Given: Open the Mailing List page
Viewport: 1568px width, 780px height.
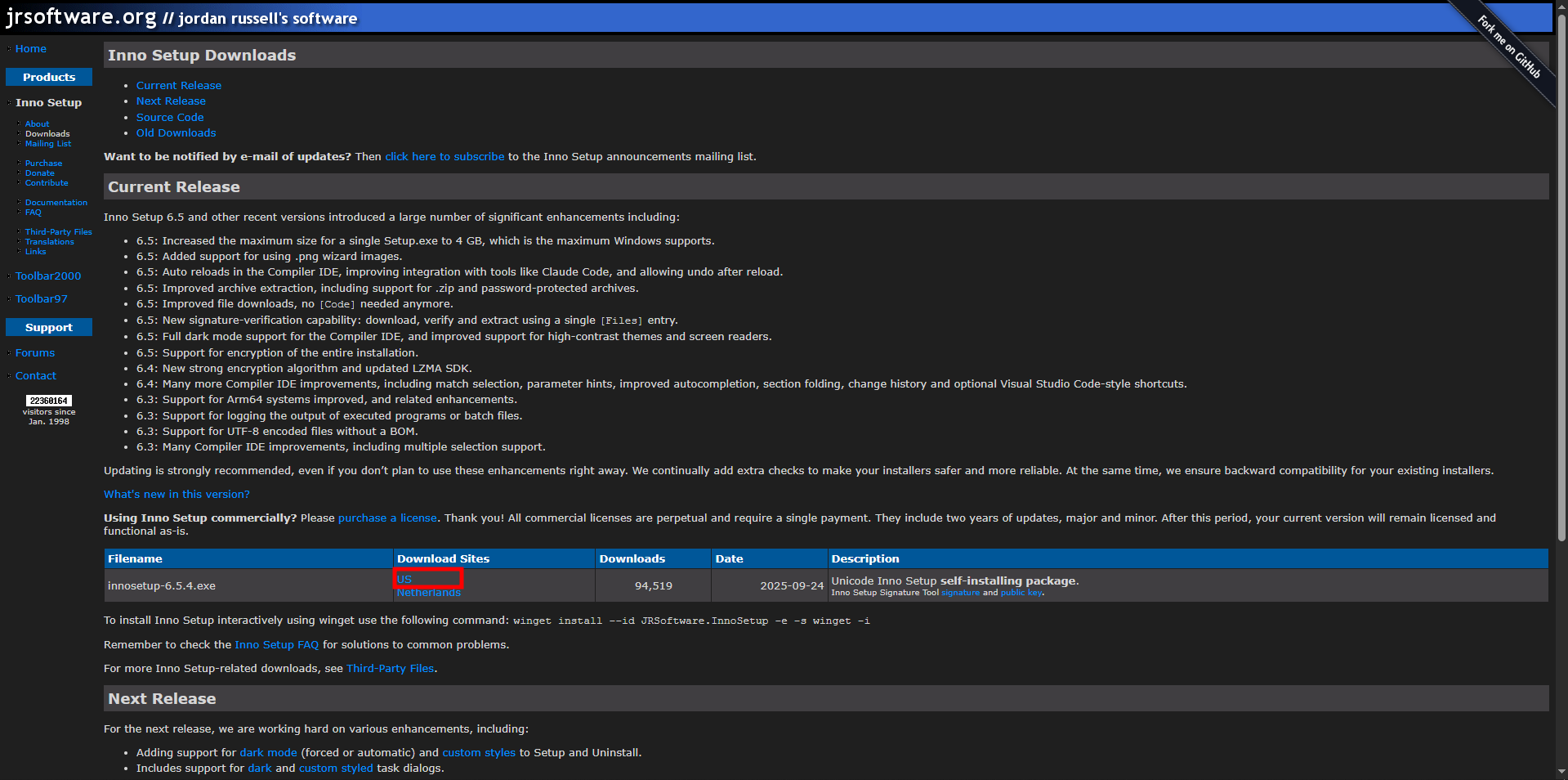Looking at the screenshot, I should (x=47, y=144).
